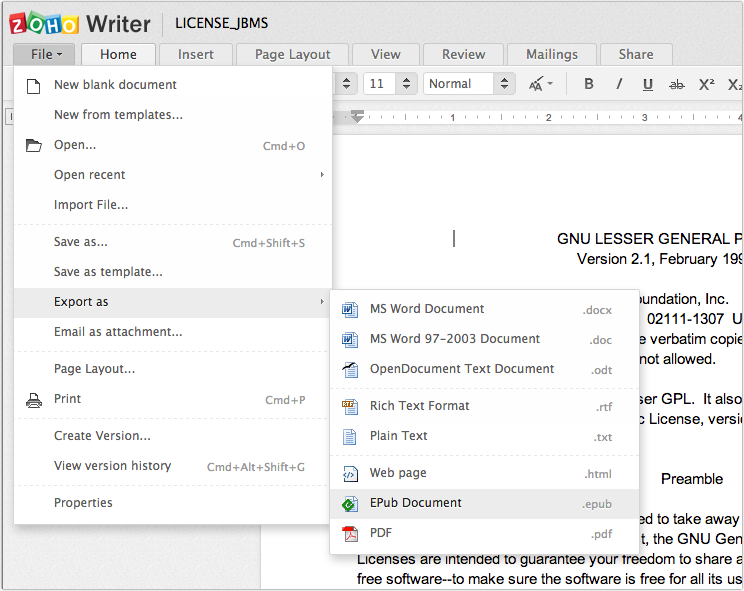Toggle Italic formatting
The image size is (744, 591).
(x=619, y=84)
